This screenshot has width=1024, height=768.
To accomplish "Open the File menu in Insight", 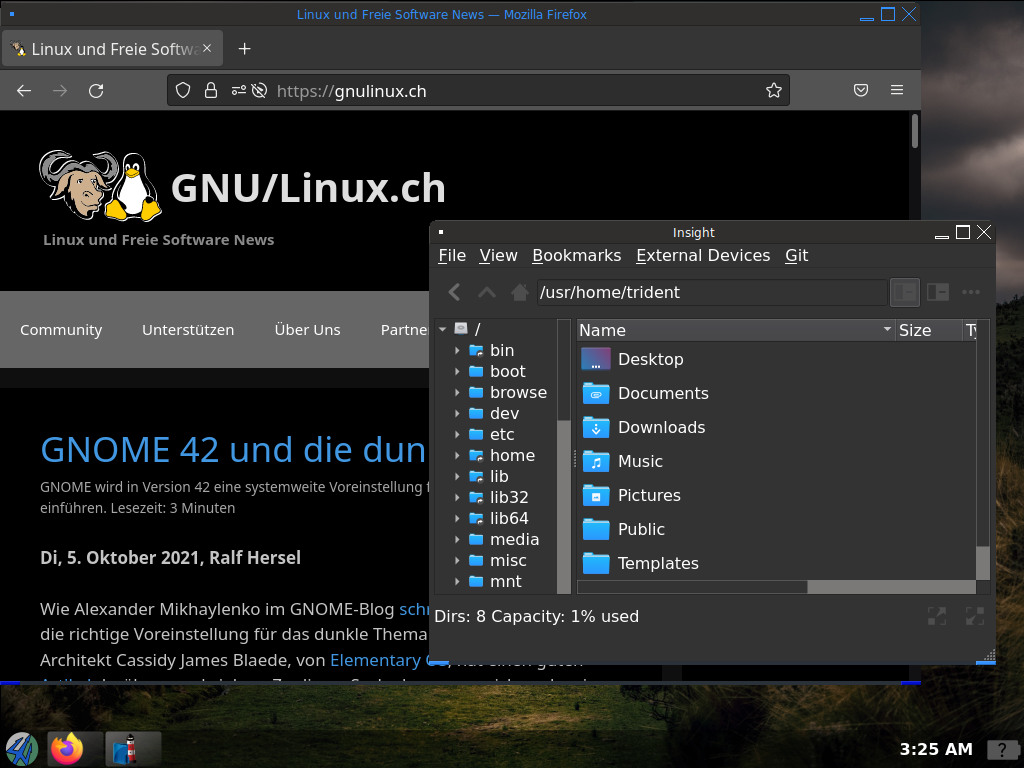I will pos(452,255).
